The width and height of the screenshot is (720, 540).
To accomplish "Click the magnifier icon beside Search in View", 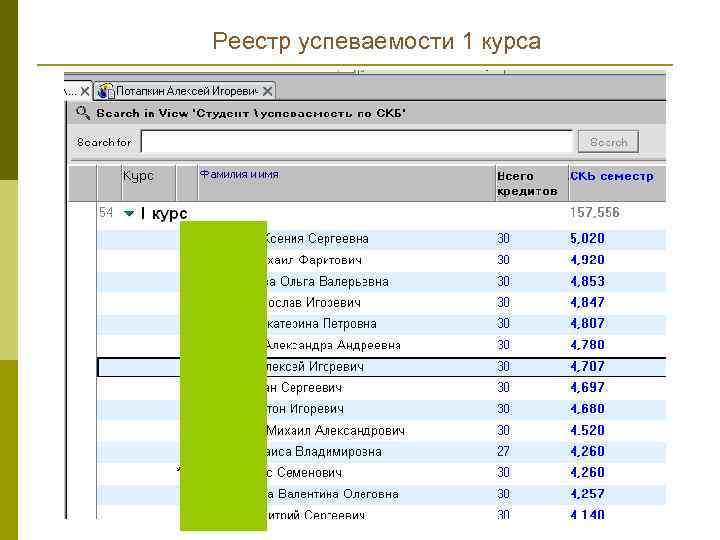I will pos(83,113).
